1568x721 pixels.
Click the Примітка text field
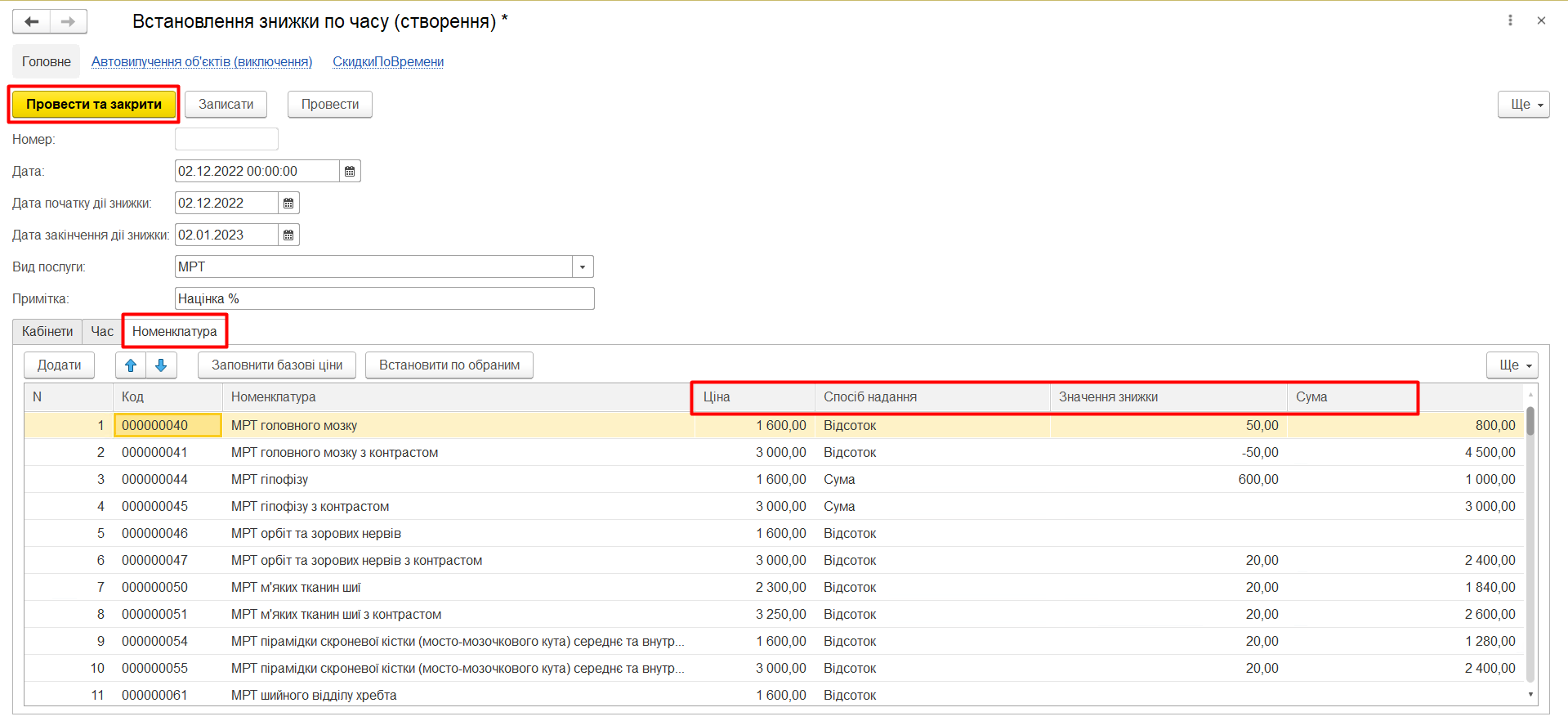point(384,298)
